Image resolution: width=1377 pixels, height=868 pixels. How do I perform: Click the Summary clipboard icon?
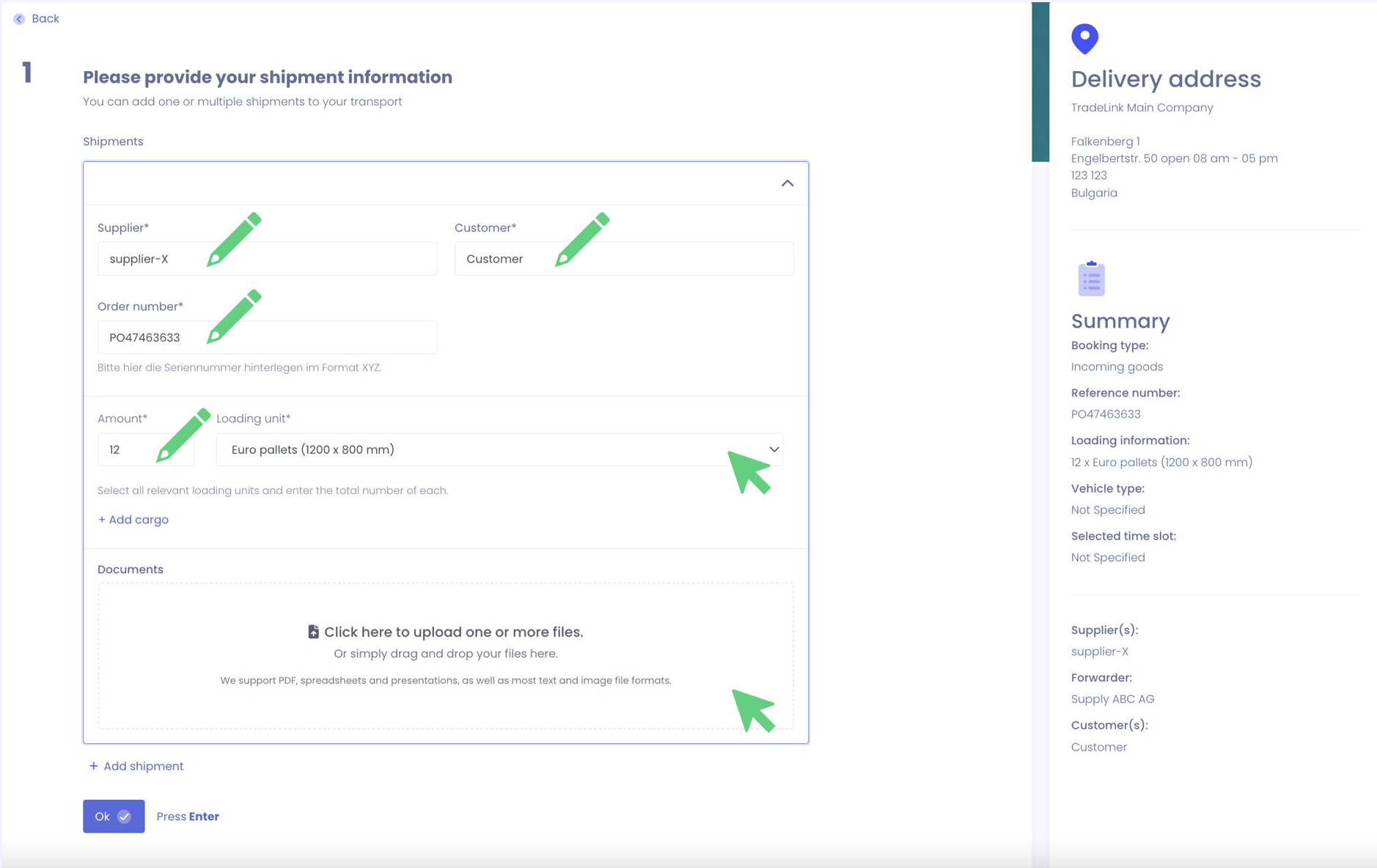click(x=1091, y=279)
